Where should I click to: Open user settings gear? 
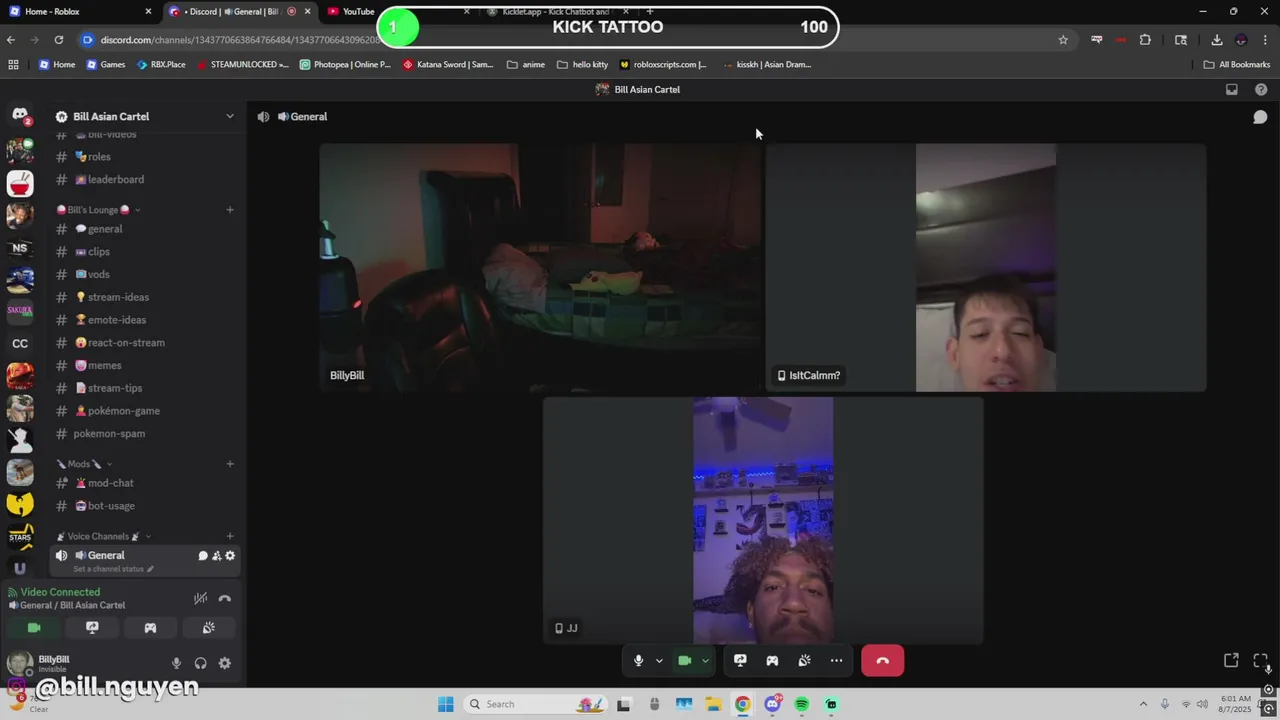(224, 663)
